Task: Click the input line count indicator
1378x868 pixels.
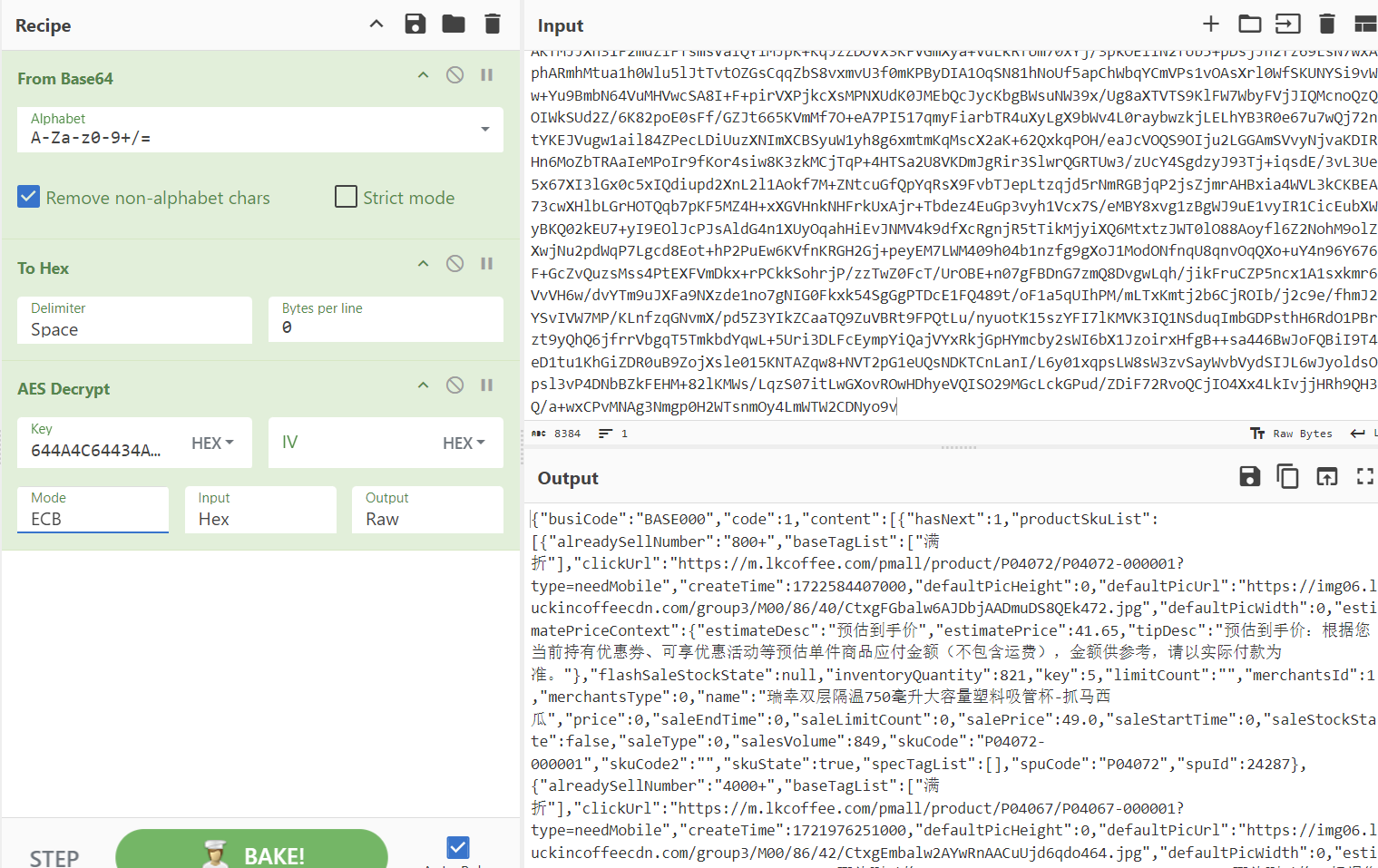Action: point(613,434)
